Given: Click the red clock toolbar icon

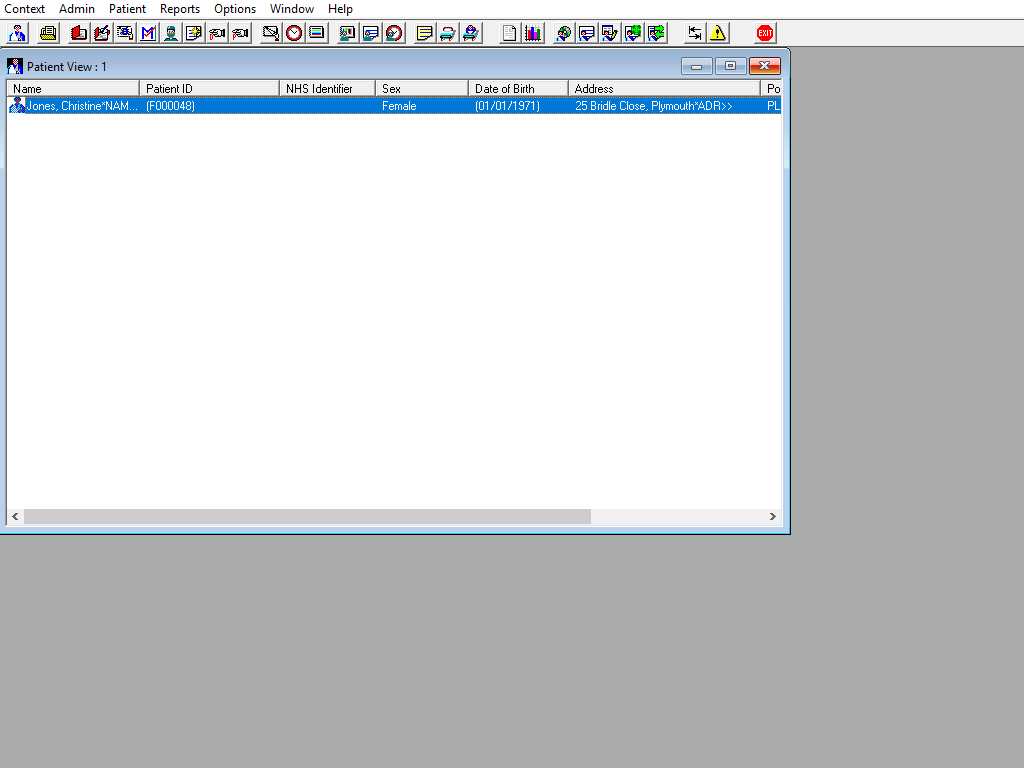Looking at the screenshot, I should [294, 33].
